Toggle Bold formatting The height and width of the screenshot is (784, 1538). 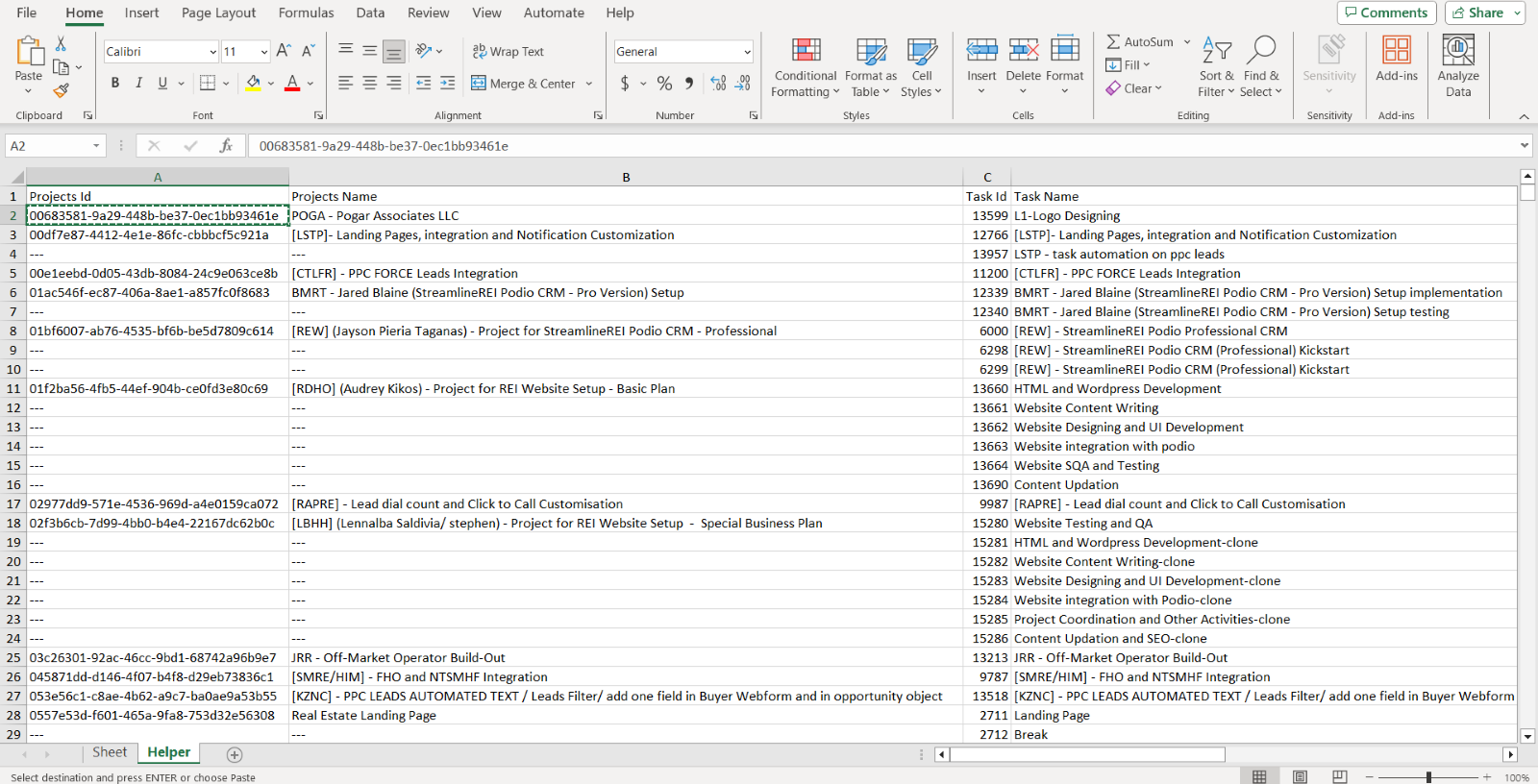(115, 84)
